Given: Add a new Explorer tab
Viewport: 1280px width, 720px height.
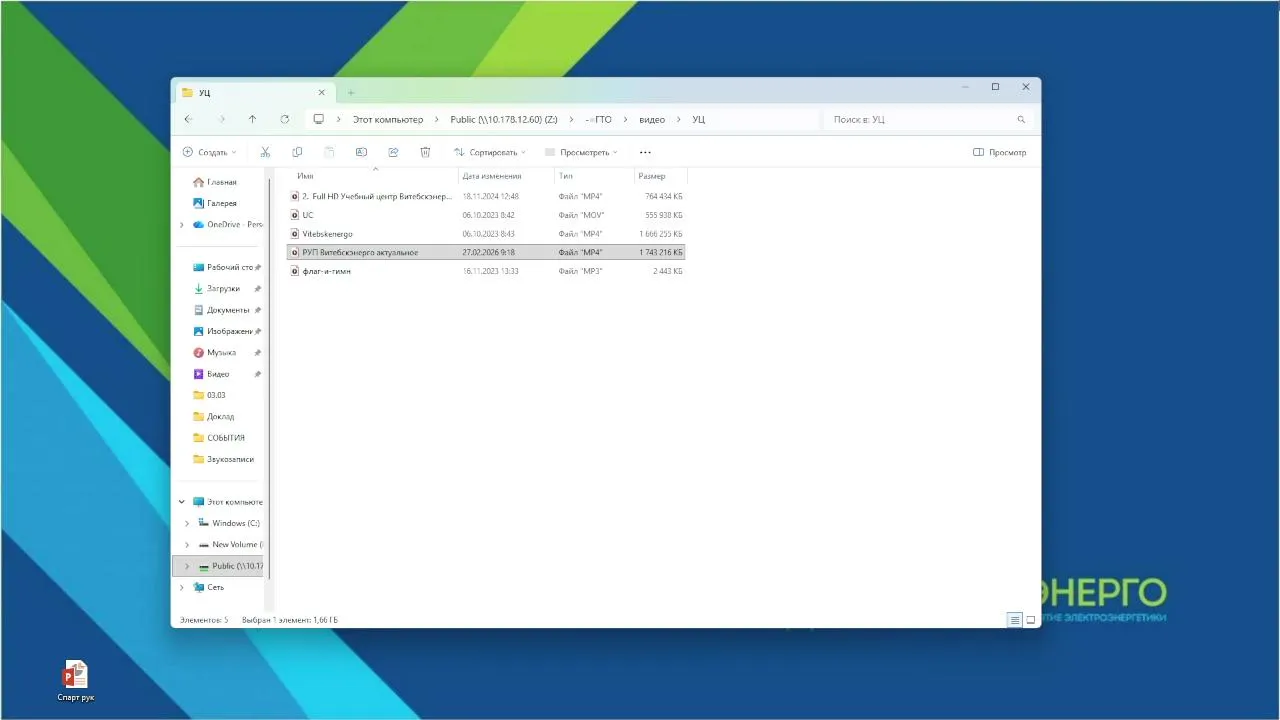Looking at the screenshot, I should click(351, 92).
